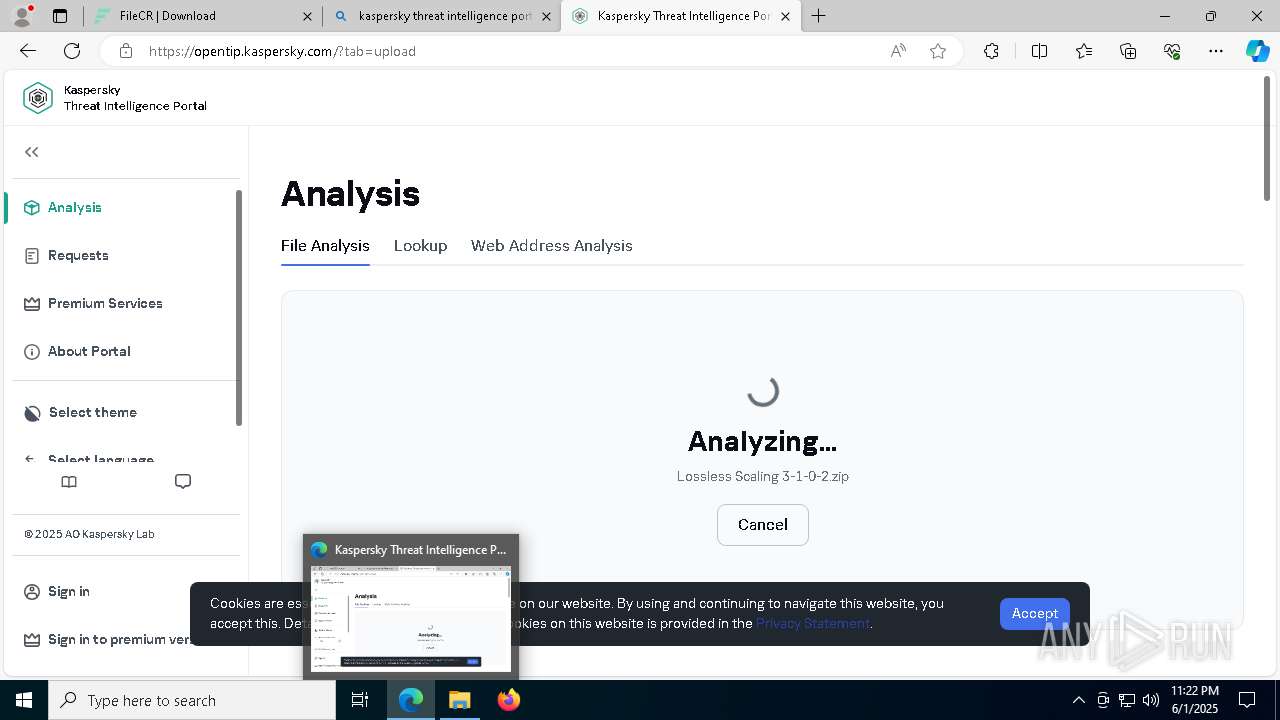Click the theme half-circle icon
Viewport: 1280px width, 720px height.
32,413
